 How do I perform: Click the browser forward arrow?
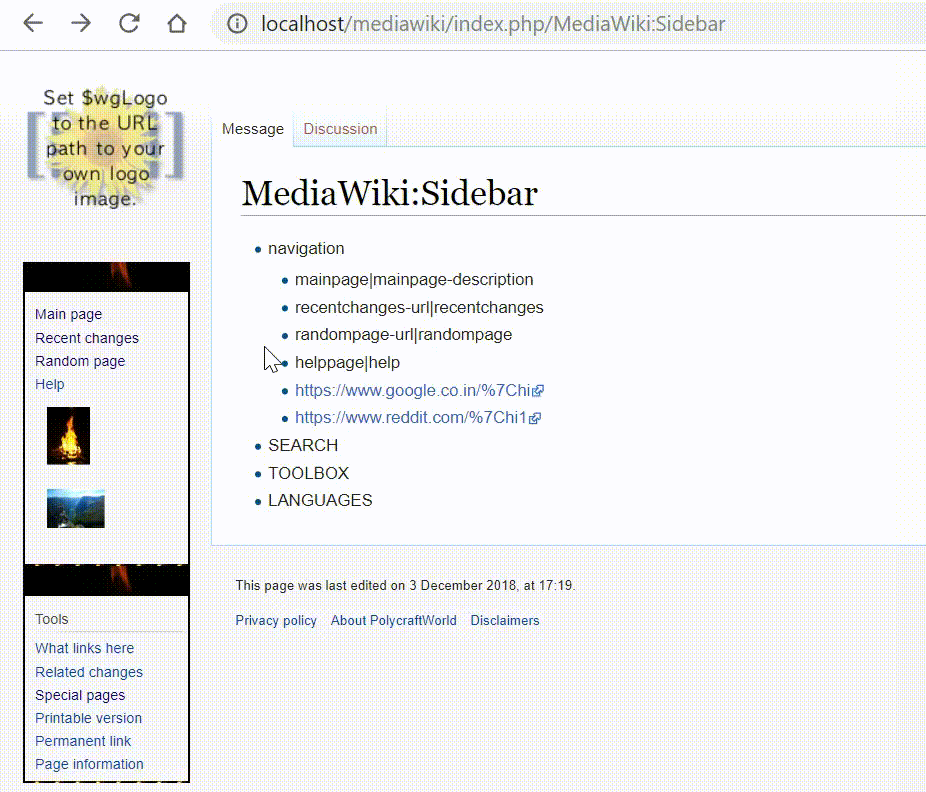pos(81,24)
